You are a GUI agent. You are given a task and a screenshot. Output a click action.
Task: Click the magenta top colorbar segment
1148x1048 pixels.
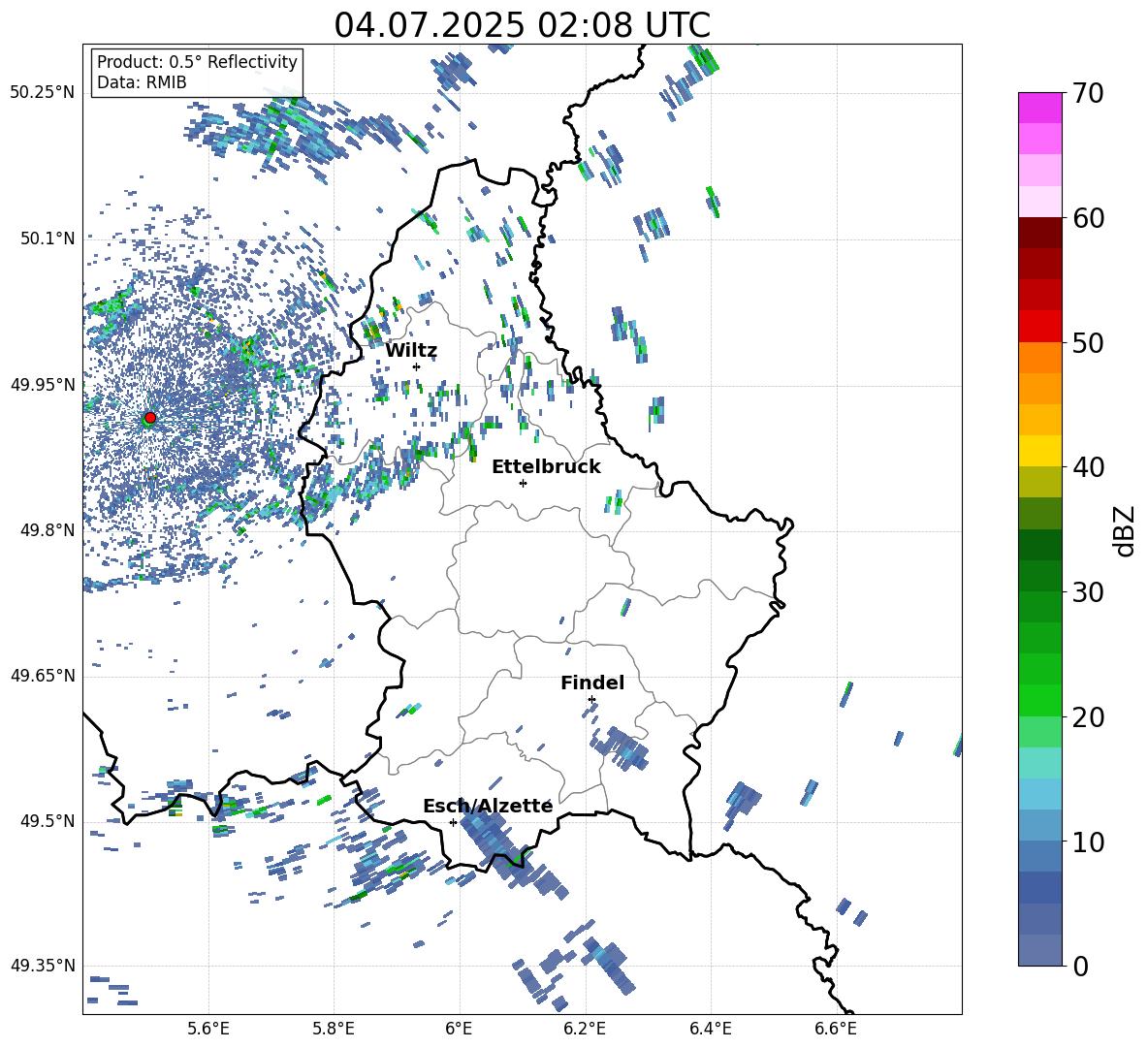coord(1039,109)
